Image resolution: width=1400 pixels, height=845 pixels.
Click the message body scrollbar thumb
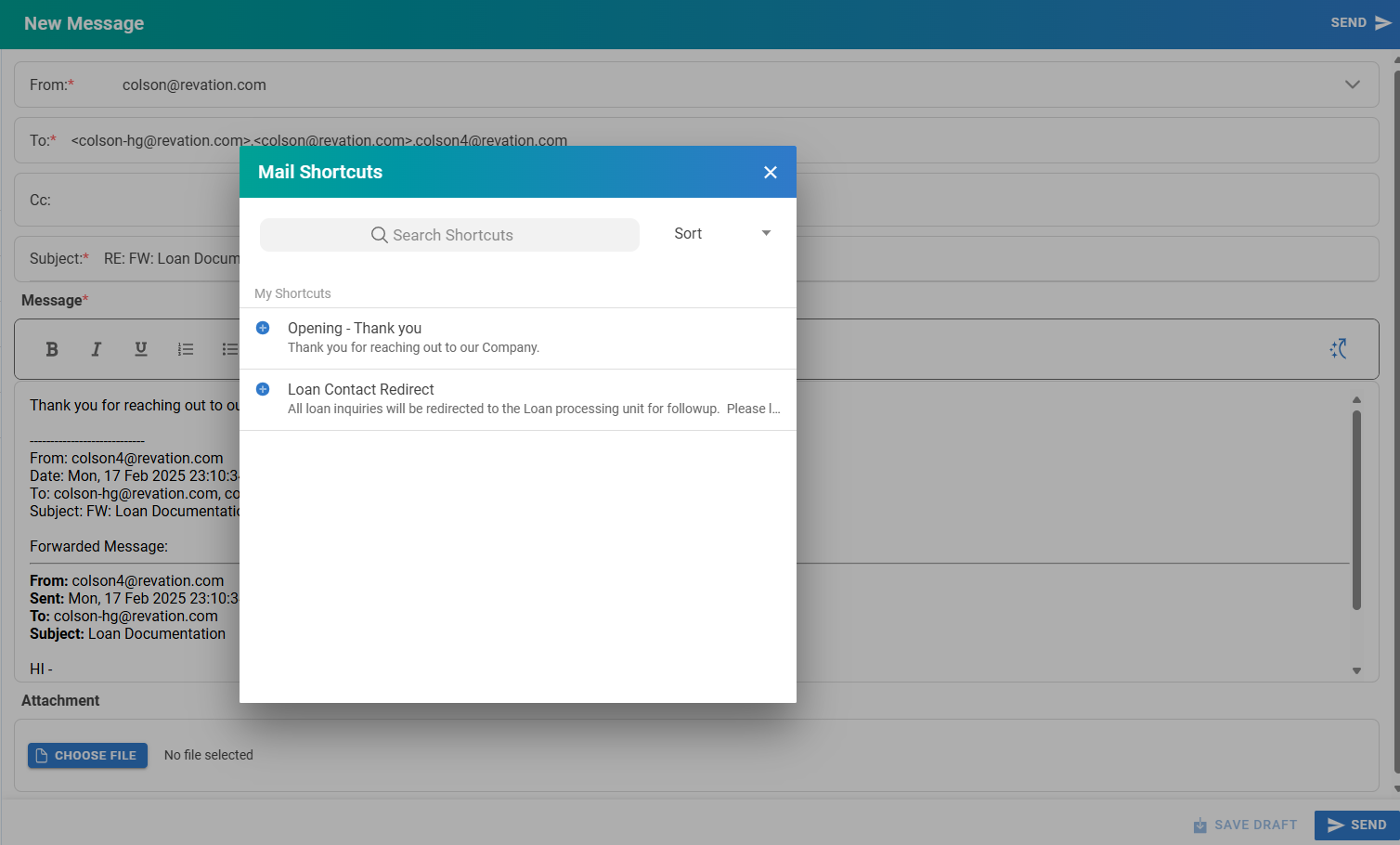tap(1356, 511)
